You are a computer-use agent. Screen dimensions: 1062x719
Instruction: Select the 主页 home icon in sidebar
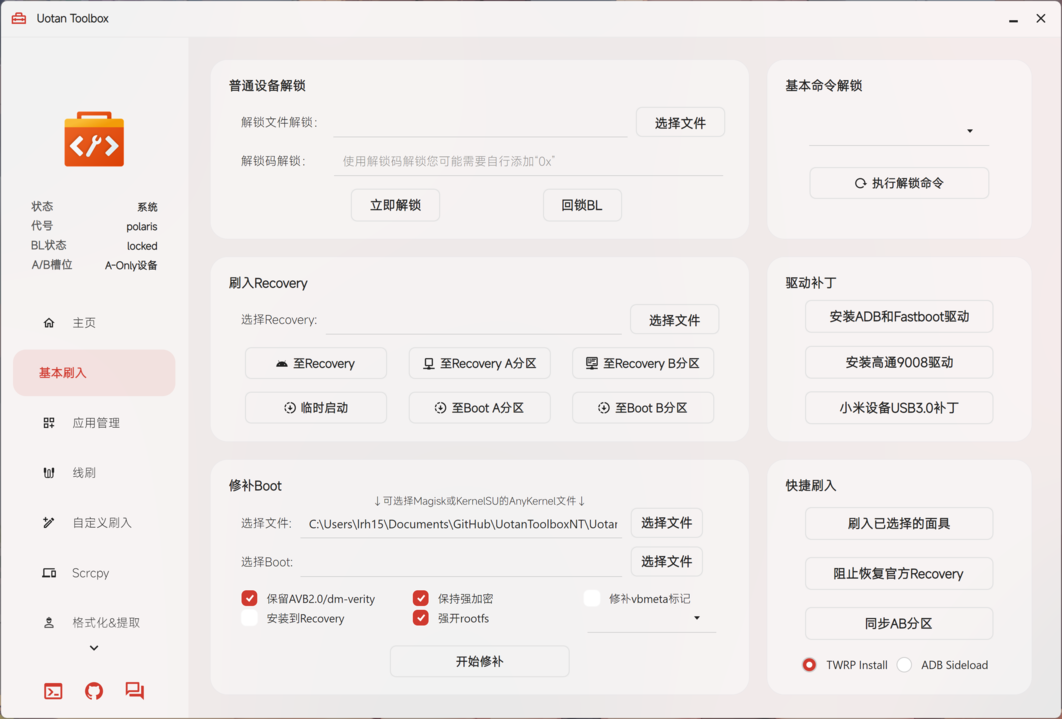pyautogui.click(x=48, y=322)
